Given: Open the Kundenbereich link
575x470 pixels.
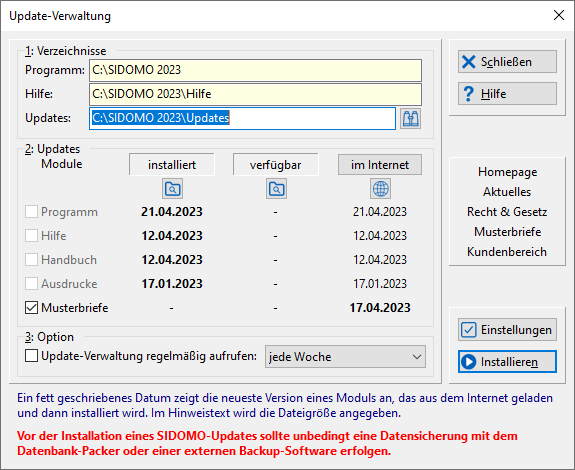Looking at the screenshot, I should pos(507,251).
